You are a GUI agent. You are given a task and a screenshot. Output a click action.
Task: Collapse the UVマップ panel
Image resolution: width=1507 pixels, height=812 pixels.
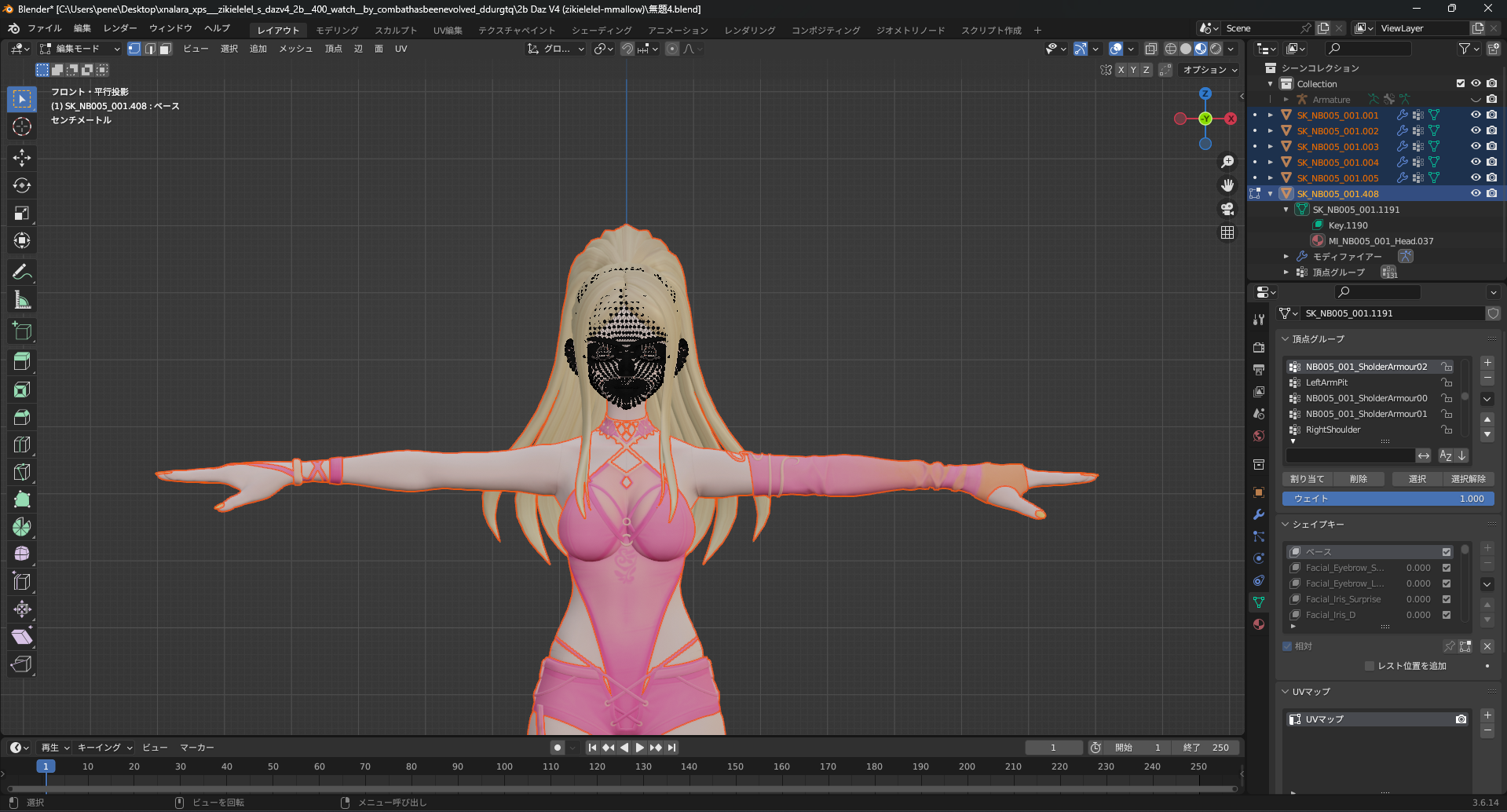[x=1286, y=692]
